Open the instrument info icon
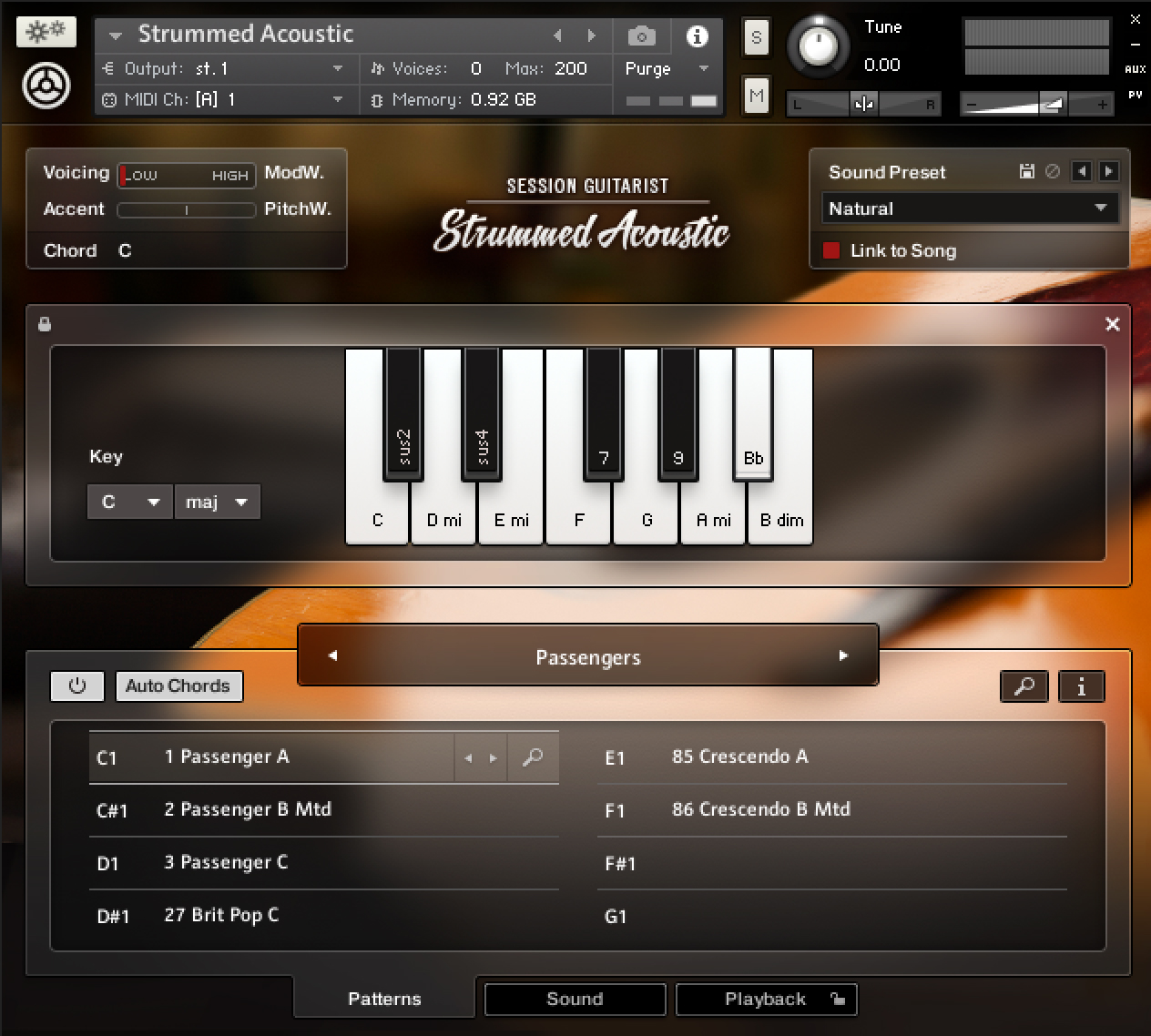The height and width of the screenshot is (1036, 1151). (x=697, y=36)
